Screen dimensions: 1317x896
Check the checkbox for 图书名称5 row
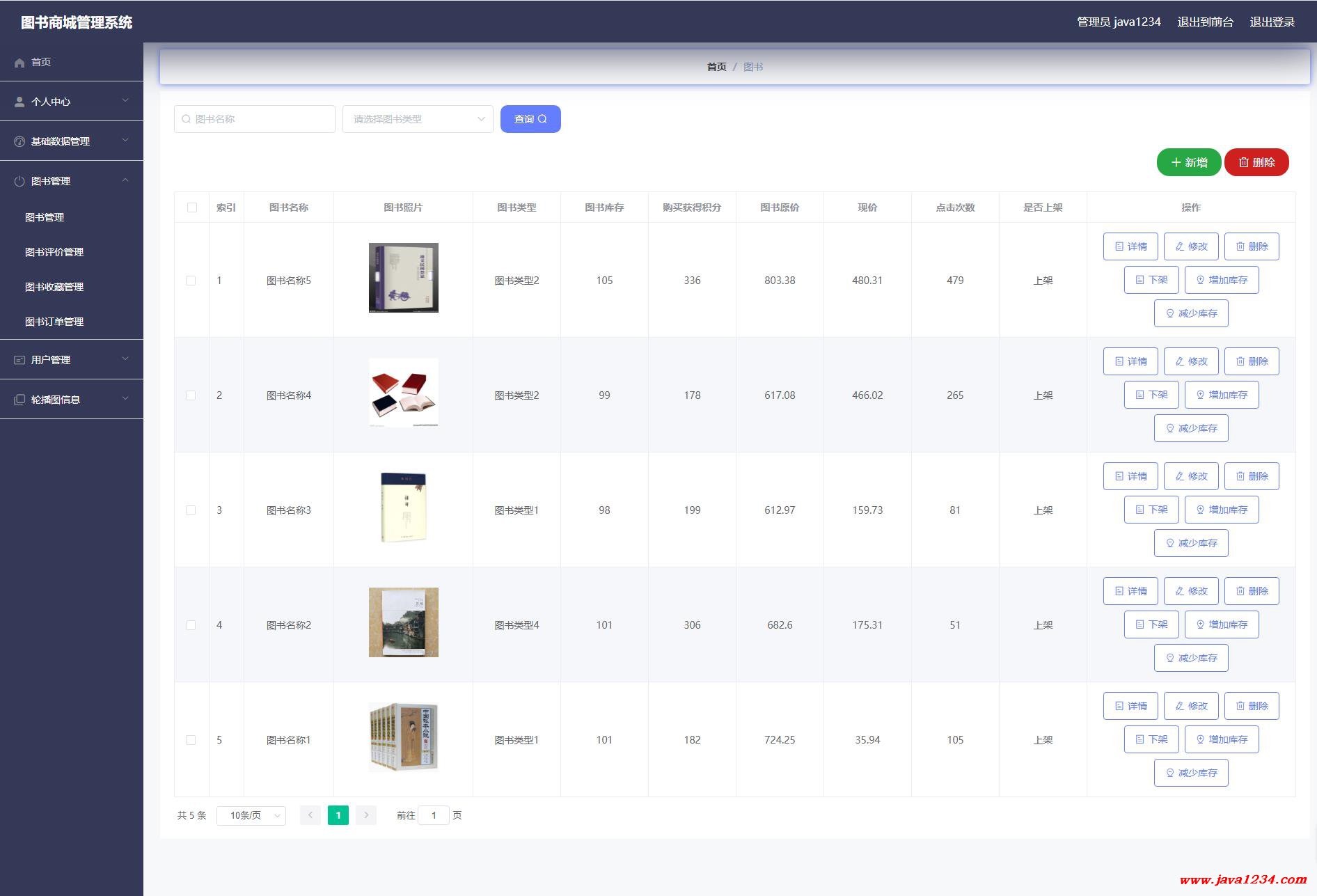[x=191, y=281]
